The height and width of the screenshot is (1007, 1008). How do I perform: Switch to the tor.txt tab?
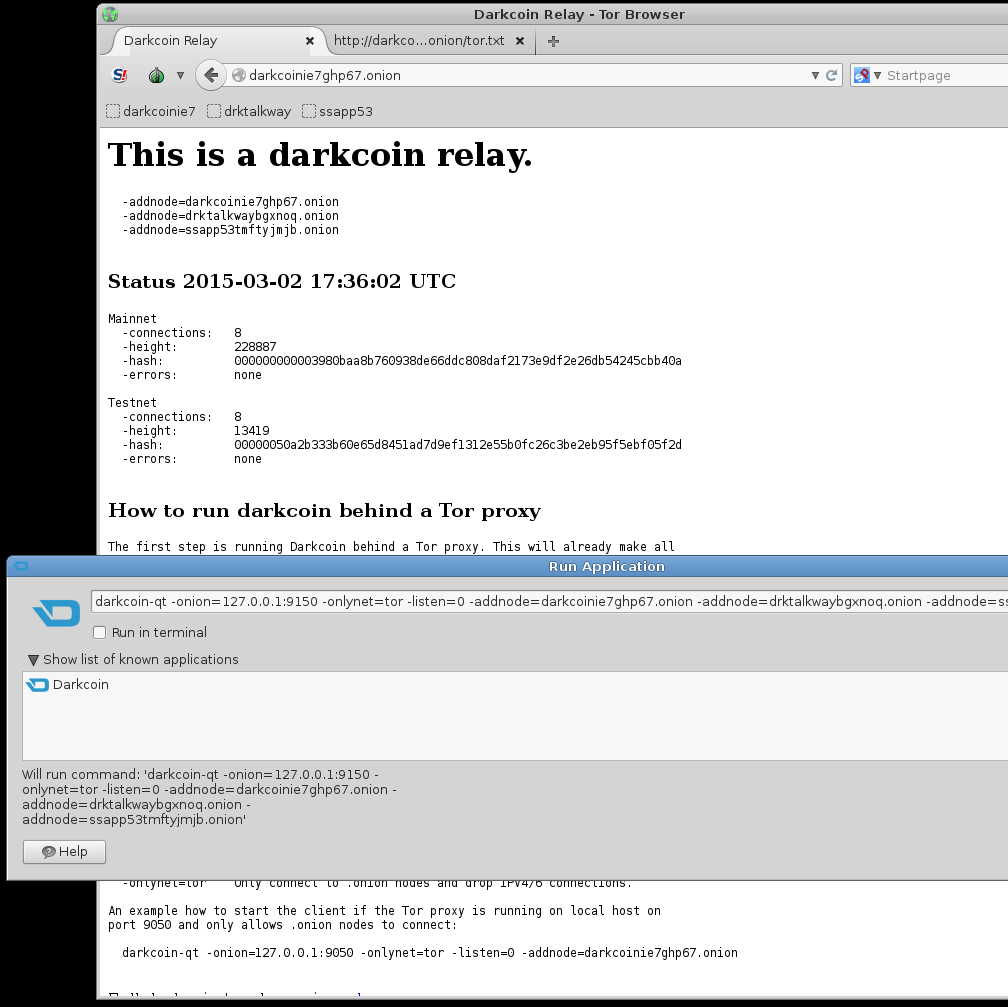pos(419,41)
